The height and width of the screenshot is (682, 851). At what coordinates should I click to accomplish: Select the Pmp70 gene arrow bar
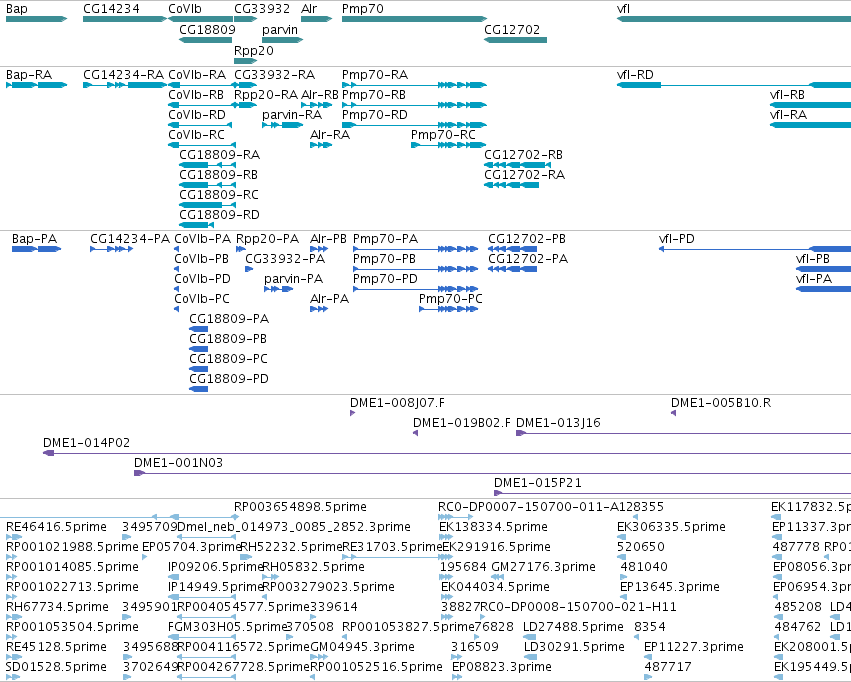point(415,19)
